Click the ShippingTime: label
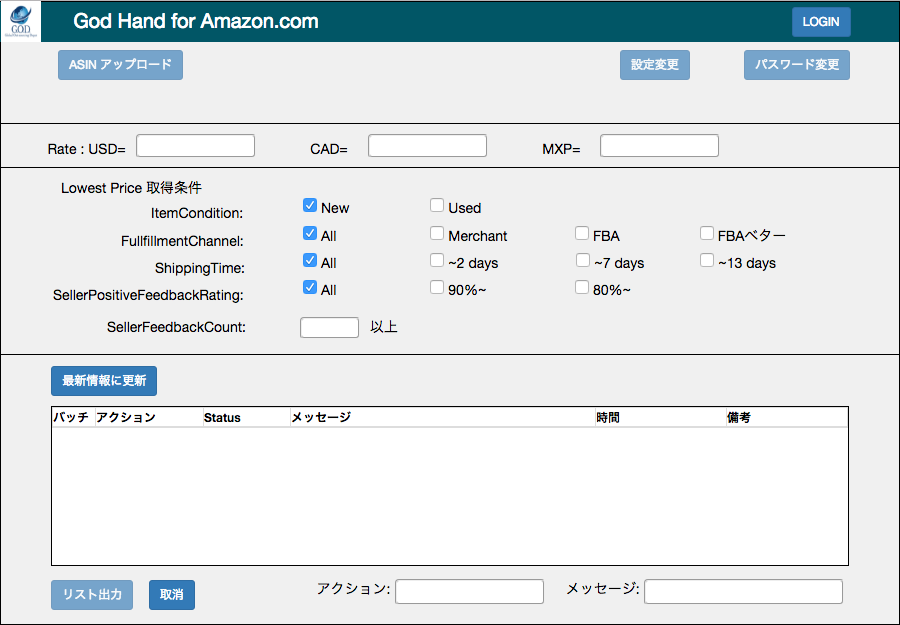Image resolution: width=900 pixels, height=625 pixels. pyautogui.click(x=200, y=268)
